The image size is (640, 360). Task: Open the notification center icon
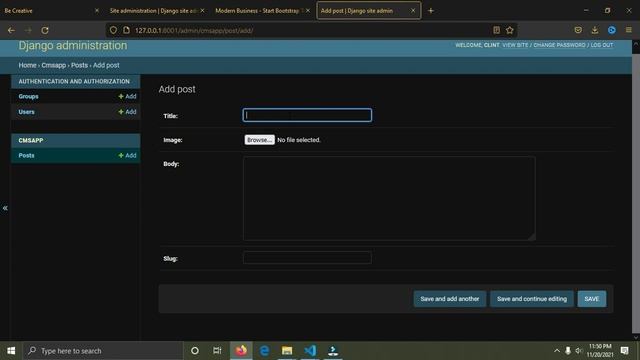tap(624, 351)
